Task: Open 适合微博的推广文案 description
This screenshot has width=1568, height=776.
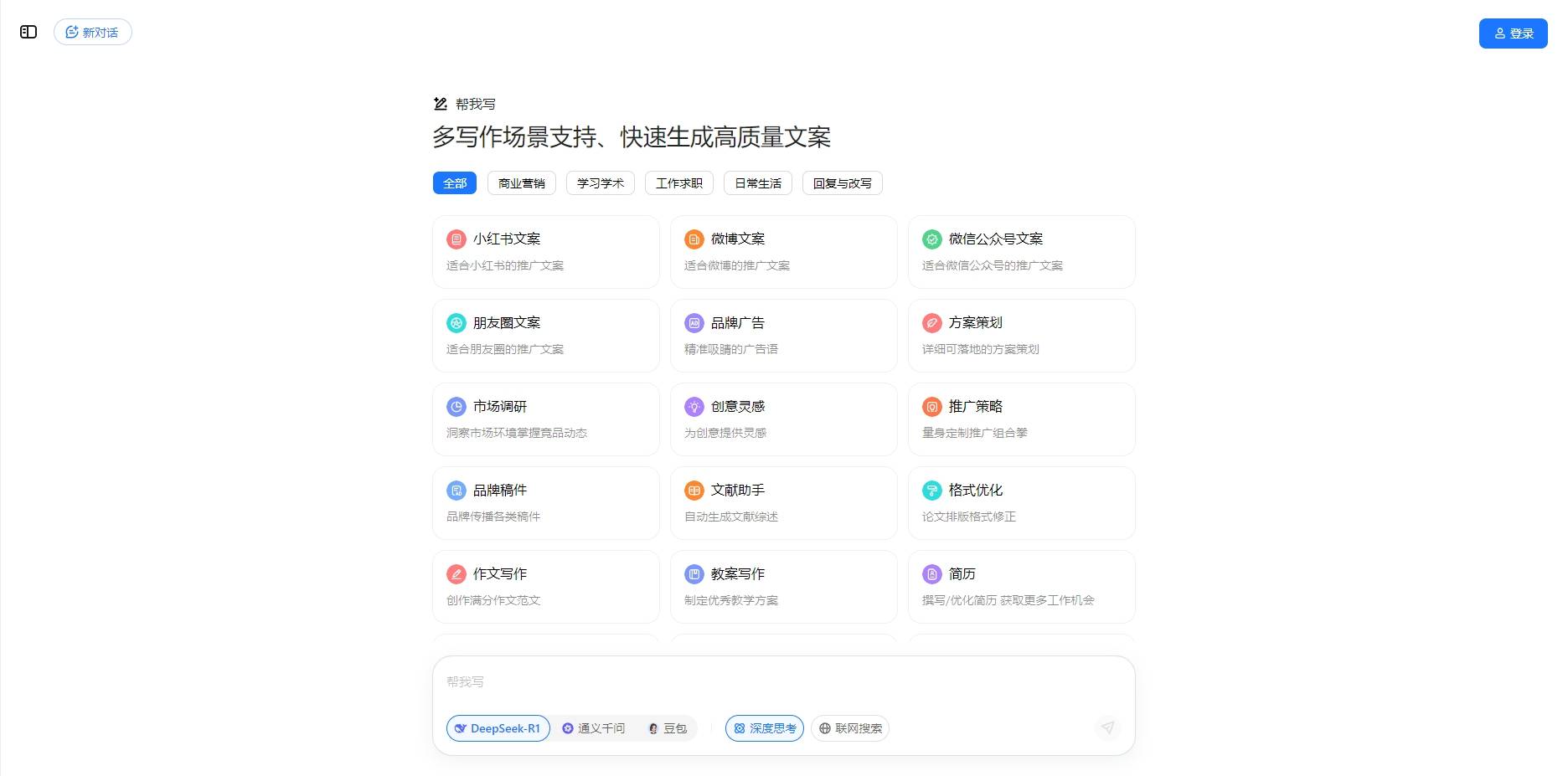Action: pyautogui.click(x=737, y=265)
